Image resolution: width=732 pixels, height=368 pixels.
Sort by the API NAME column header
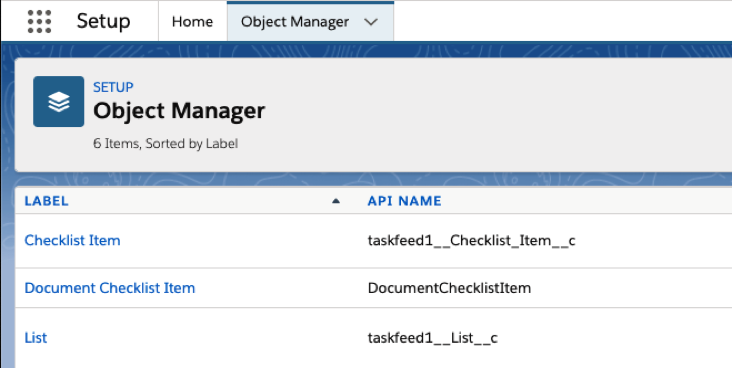pyautogui.click(x=404, y=201)
